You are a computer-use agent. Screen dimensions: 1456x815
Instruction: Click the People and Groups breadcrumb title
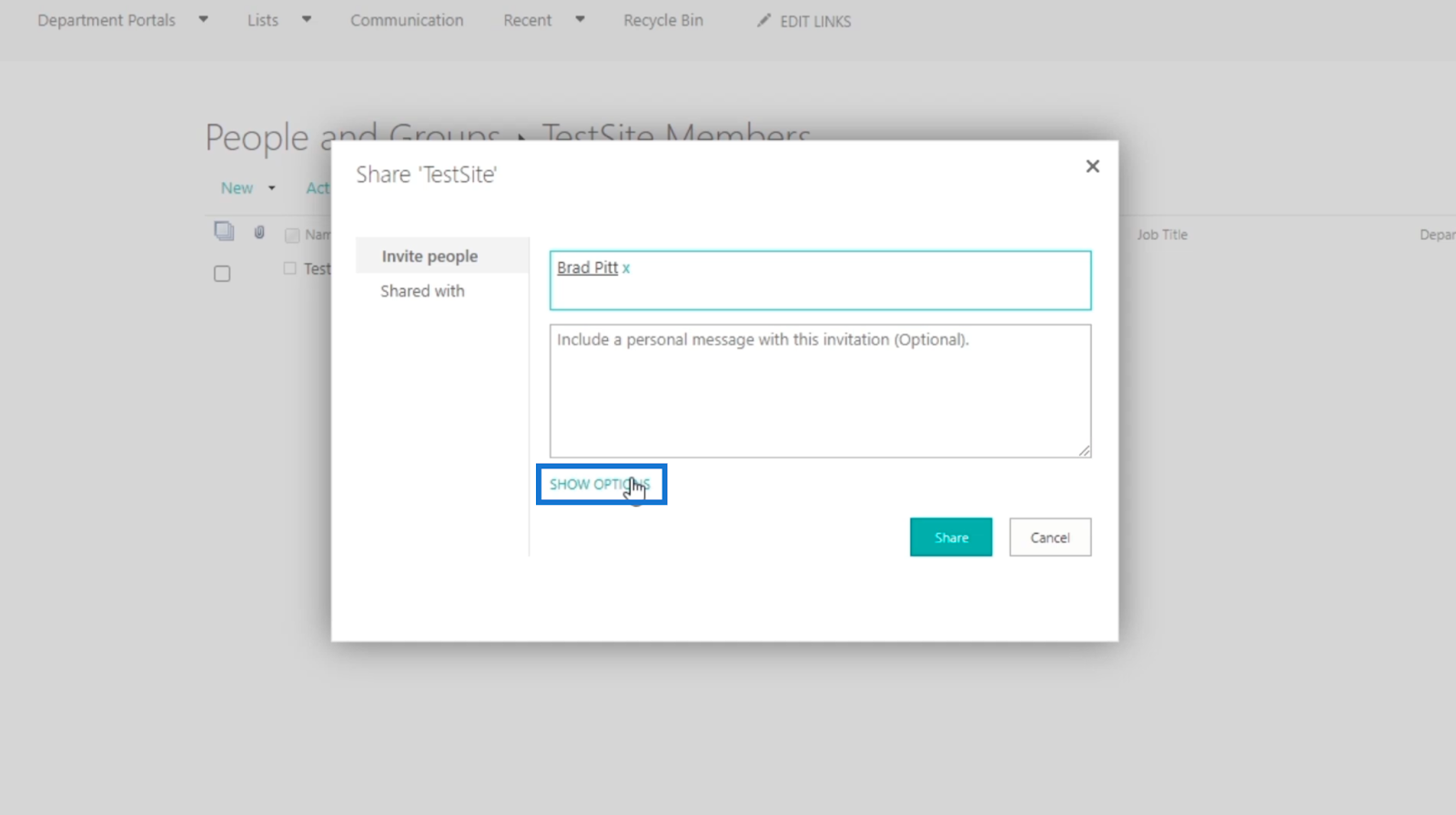(352, 137)
